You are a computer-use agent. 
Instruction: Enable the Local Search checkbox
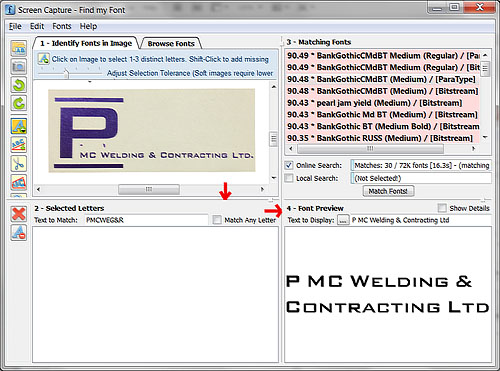pyautogui.click(x=289, y=178)
